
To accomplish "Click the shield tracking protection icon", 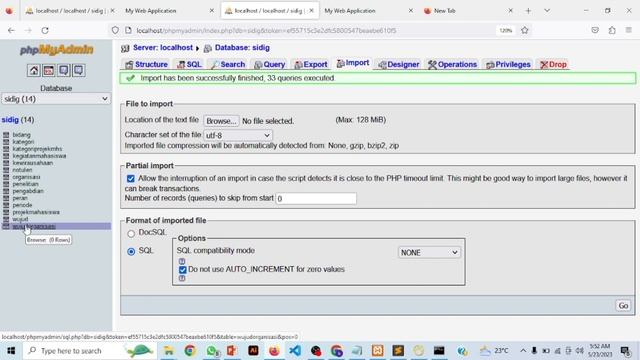I will (115, 30).
